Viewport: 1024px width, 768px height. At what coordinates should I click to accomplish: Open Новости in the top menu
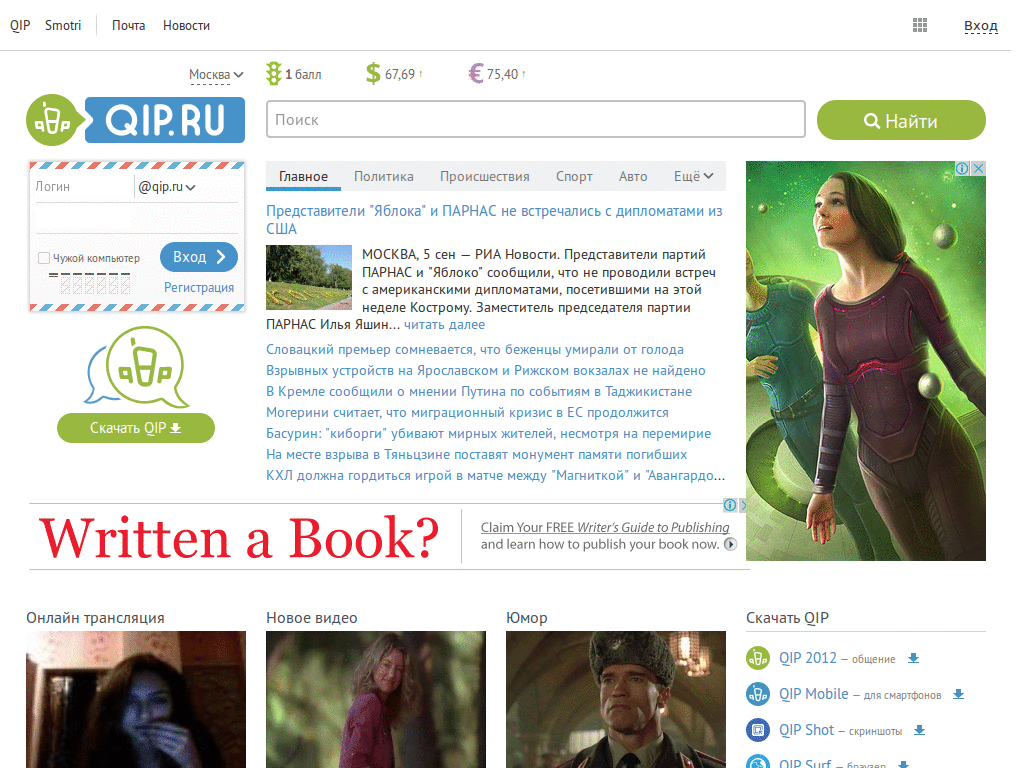pos(186,25)
